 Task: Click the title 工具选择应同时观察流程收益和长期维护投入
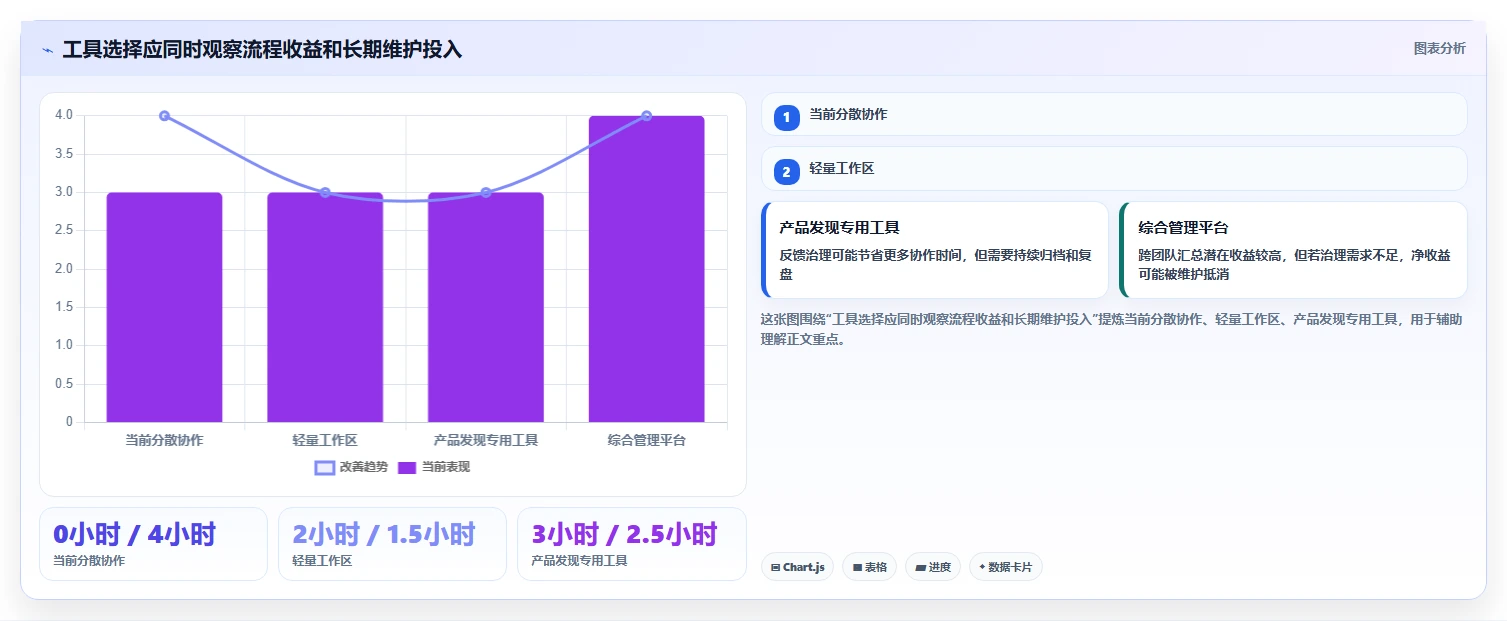(262, 50)
